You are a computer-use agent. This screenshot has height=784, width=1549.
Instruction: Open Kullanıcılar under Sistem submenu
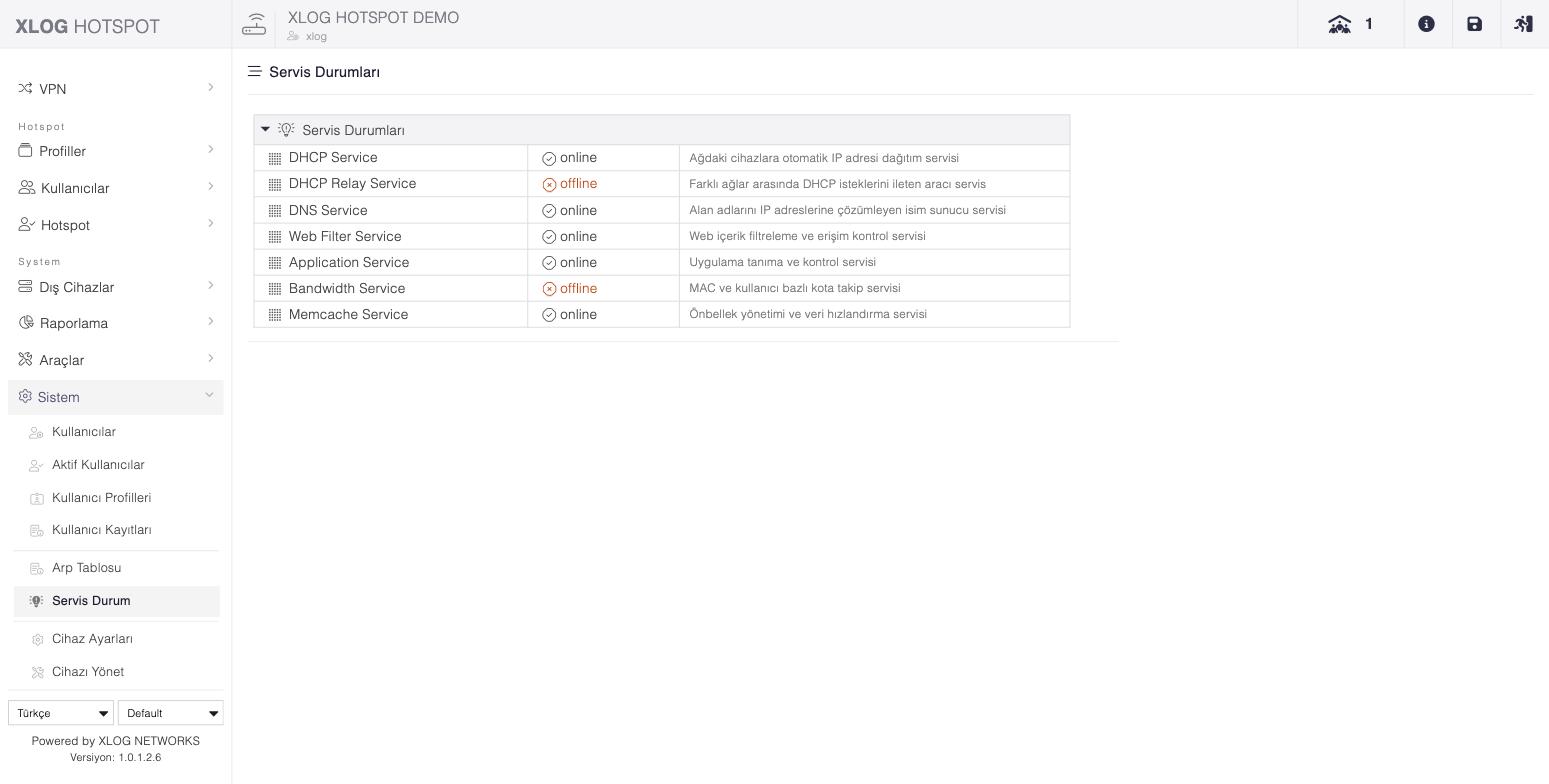click(84, 432)
